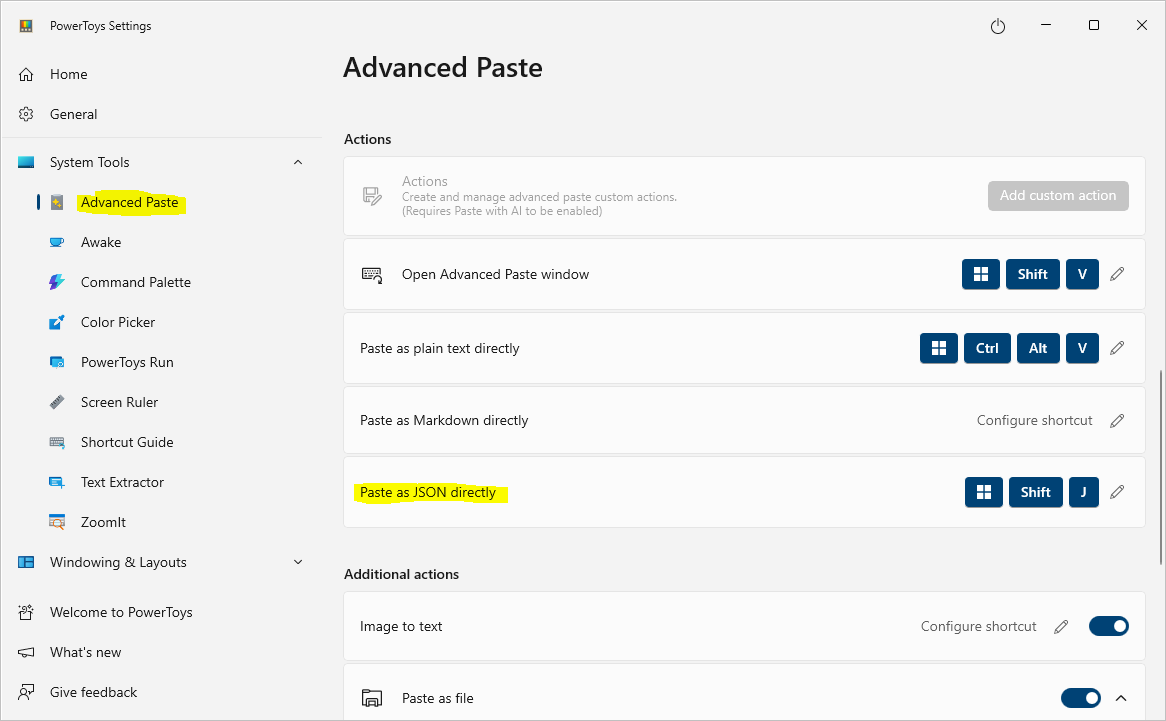Click Add custom action button
Viewport: 1166px width, 721px height.
pos(1057,195)
